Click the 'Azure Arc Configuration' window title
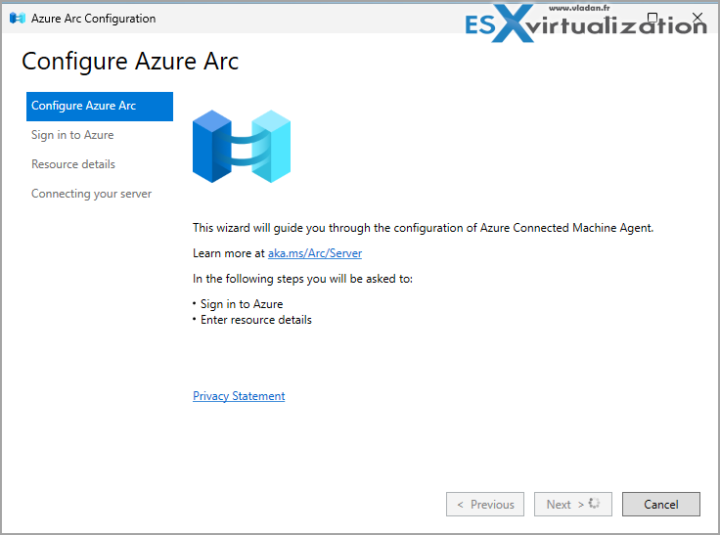This screenshot has height=535, width=720. point(93,18)
